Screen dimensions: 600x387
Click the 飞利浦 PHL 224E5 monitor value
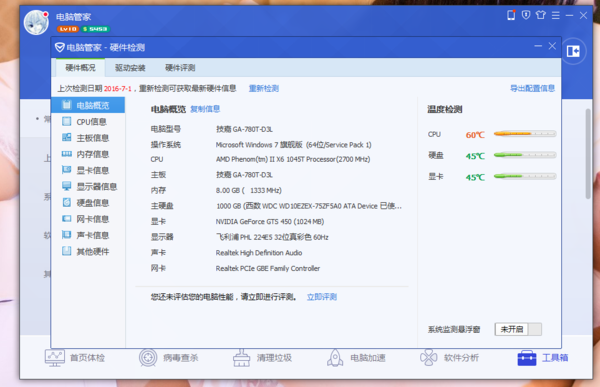tap(272, 237)
